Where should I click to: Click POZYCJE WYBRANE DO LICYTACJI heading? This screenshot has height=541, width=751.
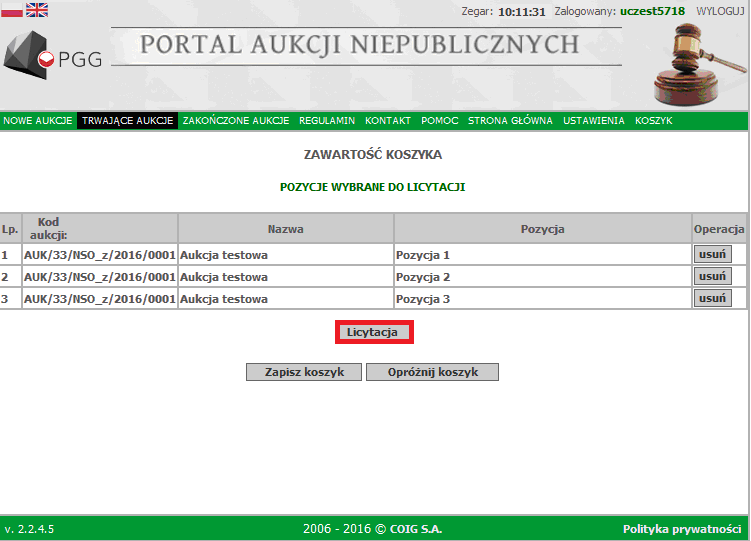click(373, 187)
